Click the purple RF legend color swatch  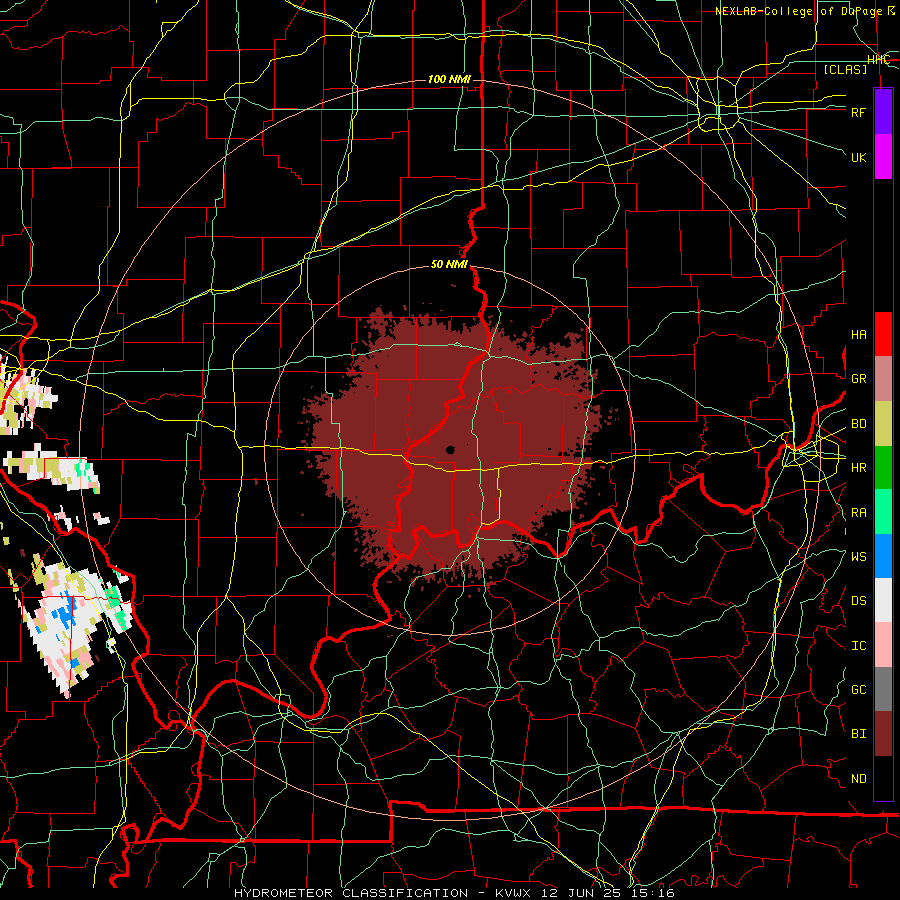click(x=883, y=112)
